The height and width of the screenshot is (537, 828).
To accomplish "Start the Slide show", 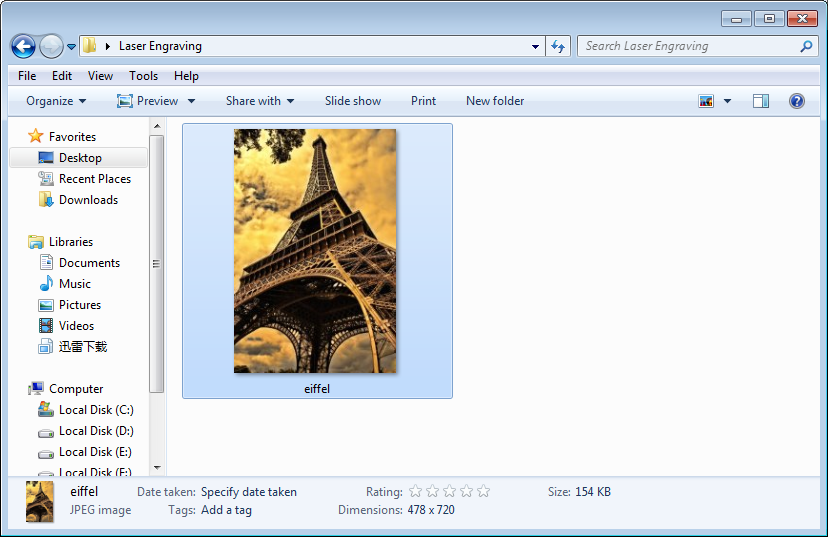I will [353, 101].
